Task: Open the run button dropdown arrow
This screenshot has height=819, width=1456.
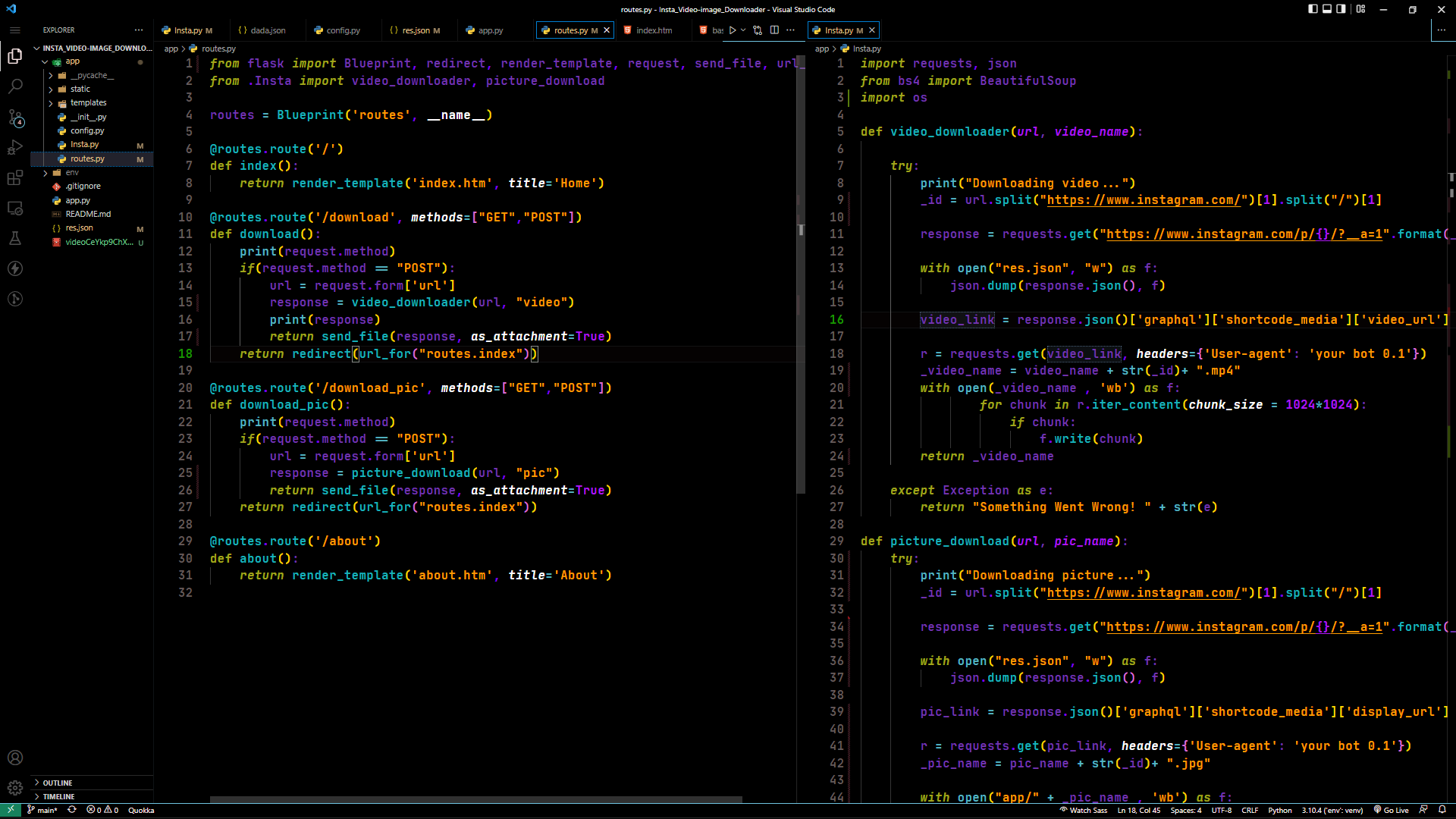Action: click(743, 30)
